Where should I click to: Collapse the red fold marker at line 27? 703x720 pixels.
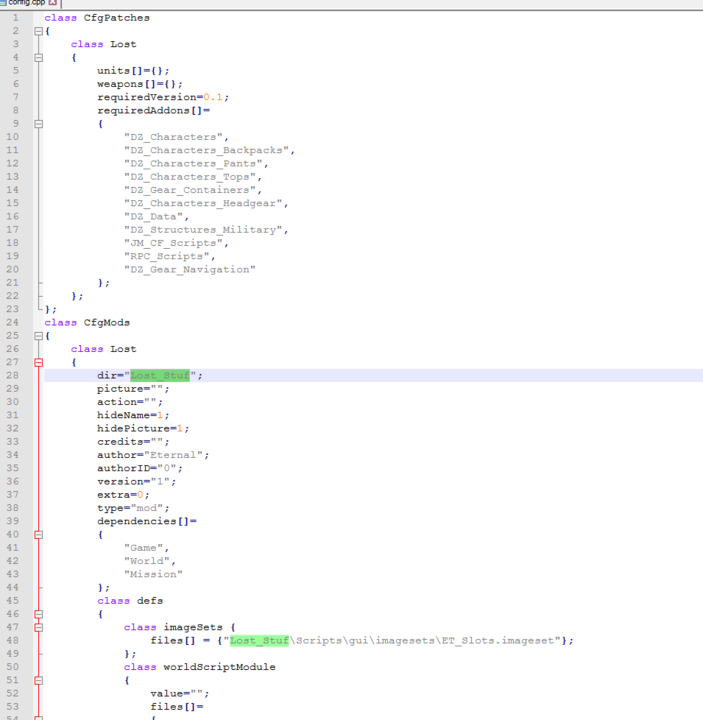39,363
